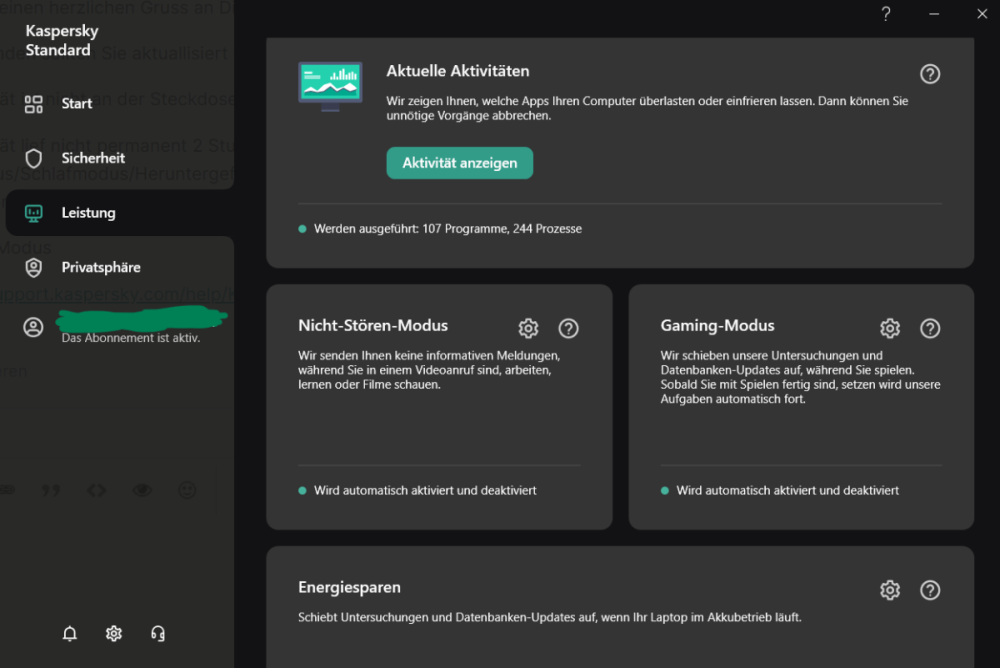Open help for Gaming-Modus
Screen dimensions: 1000x668
click(930, 328)
